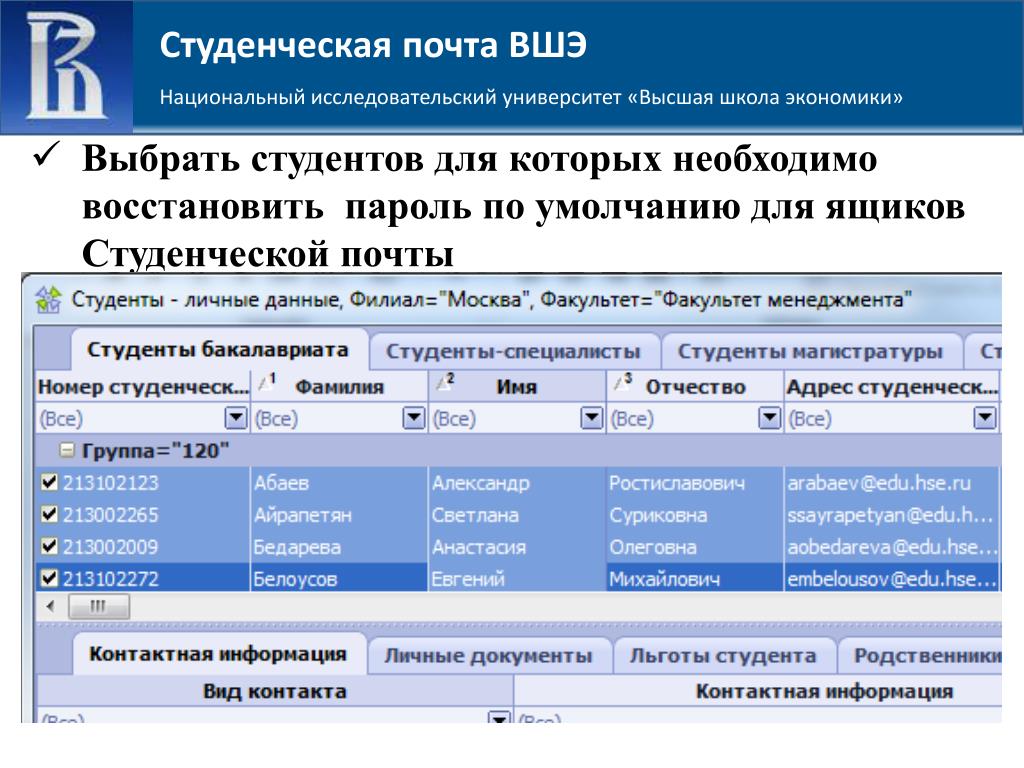Click first name Анастасия
Viewport: 1024px width, 768px height.
pyautogui.click(x=479, y=547)
